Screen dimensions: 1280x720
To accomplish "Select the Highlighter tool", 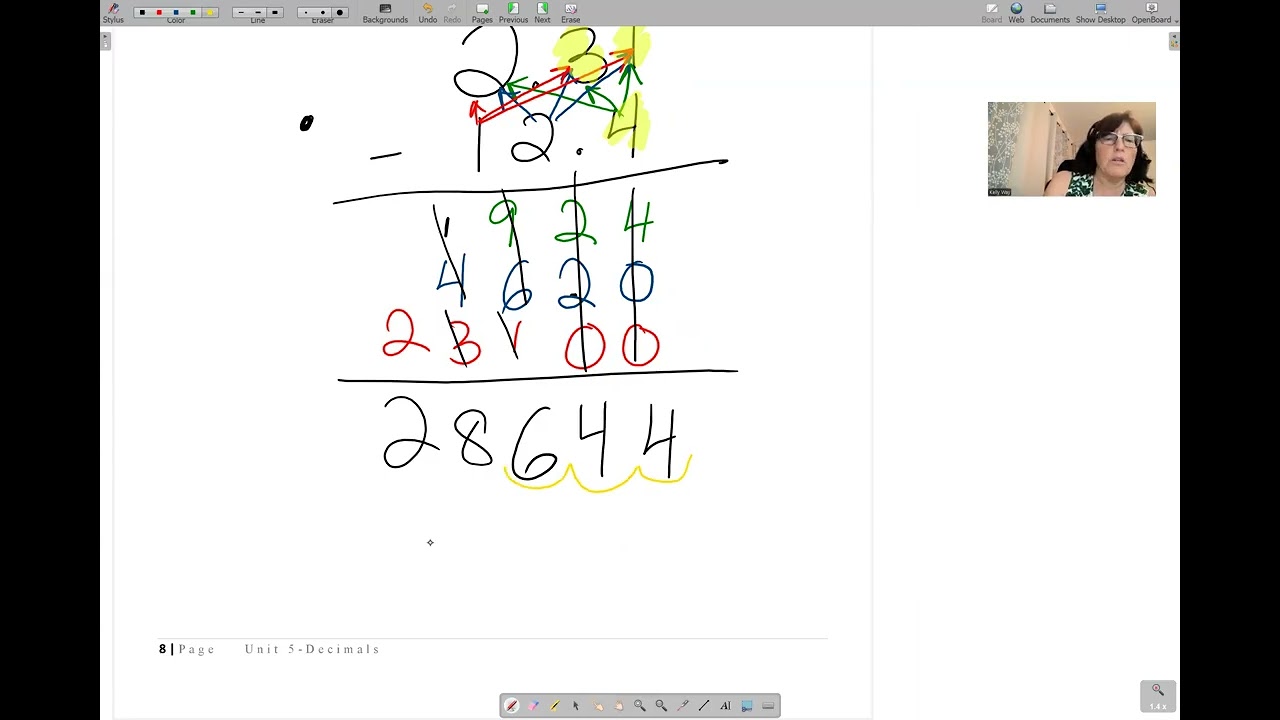I will pyautogui.click(x=554, y=706).
